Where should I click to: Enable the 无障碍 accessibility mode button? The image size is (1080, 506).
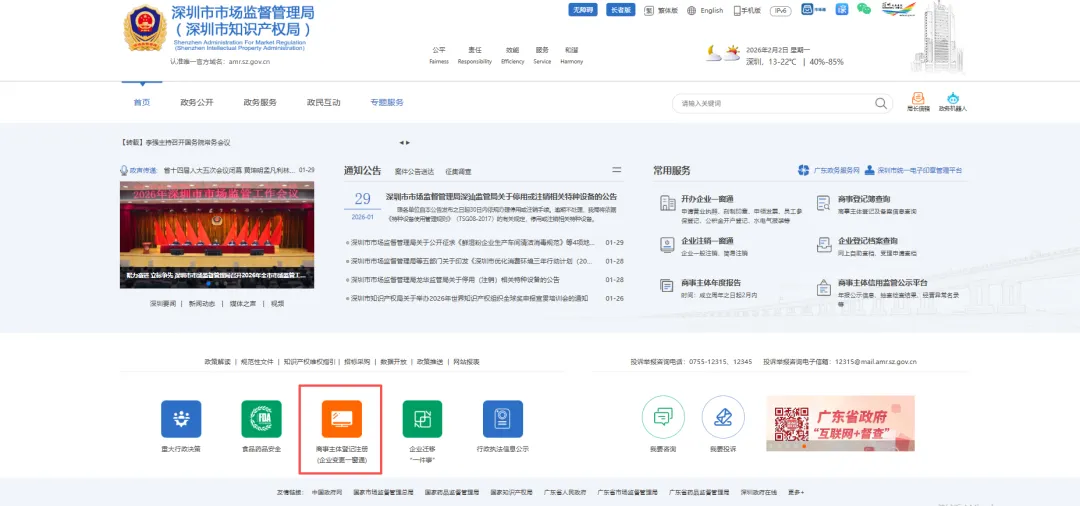click(583, 10)
